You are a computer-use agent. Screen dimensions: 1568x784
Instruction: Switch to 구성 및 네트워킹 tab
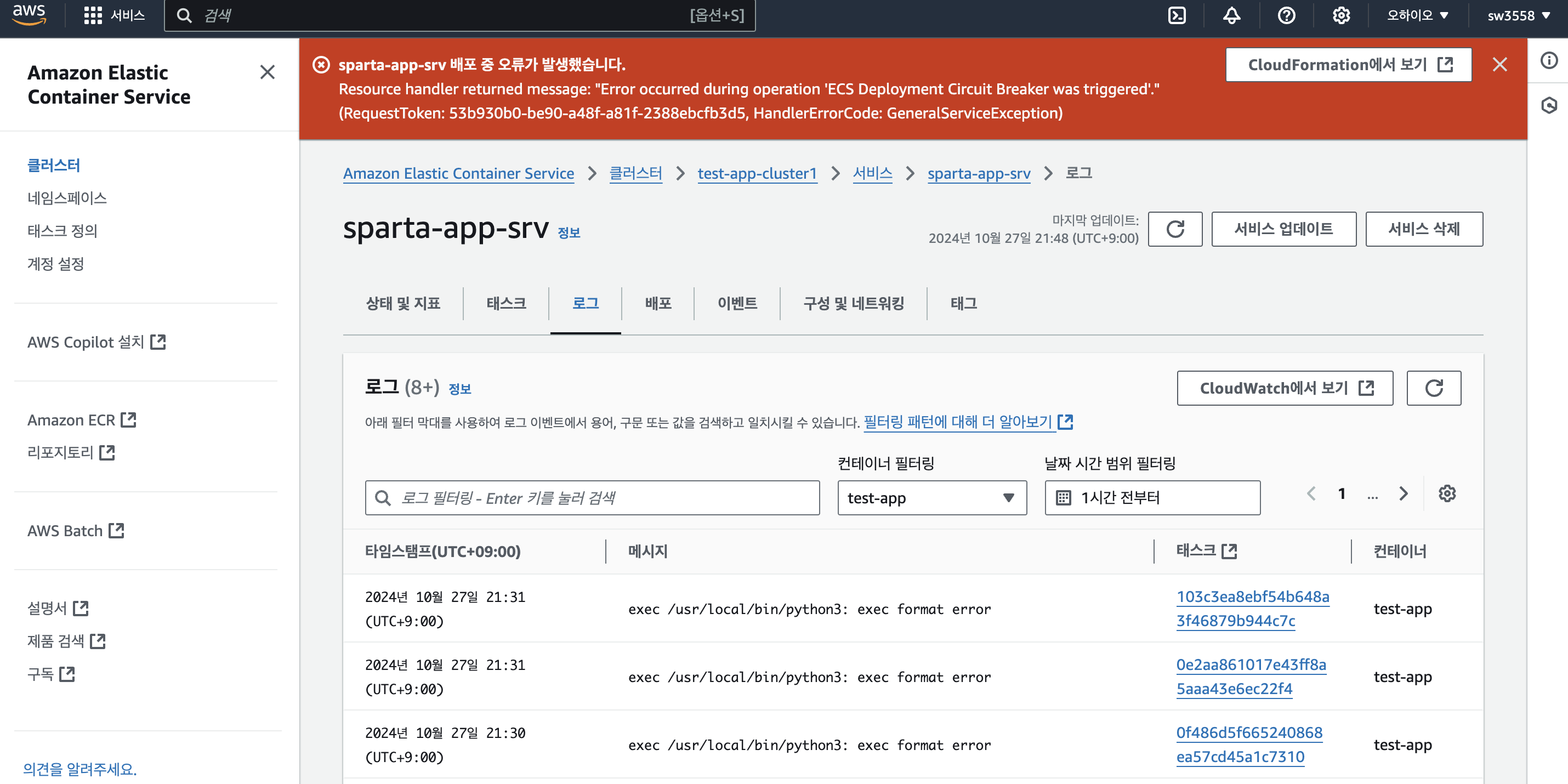(854, 303)
